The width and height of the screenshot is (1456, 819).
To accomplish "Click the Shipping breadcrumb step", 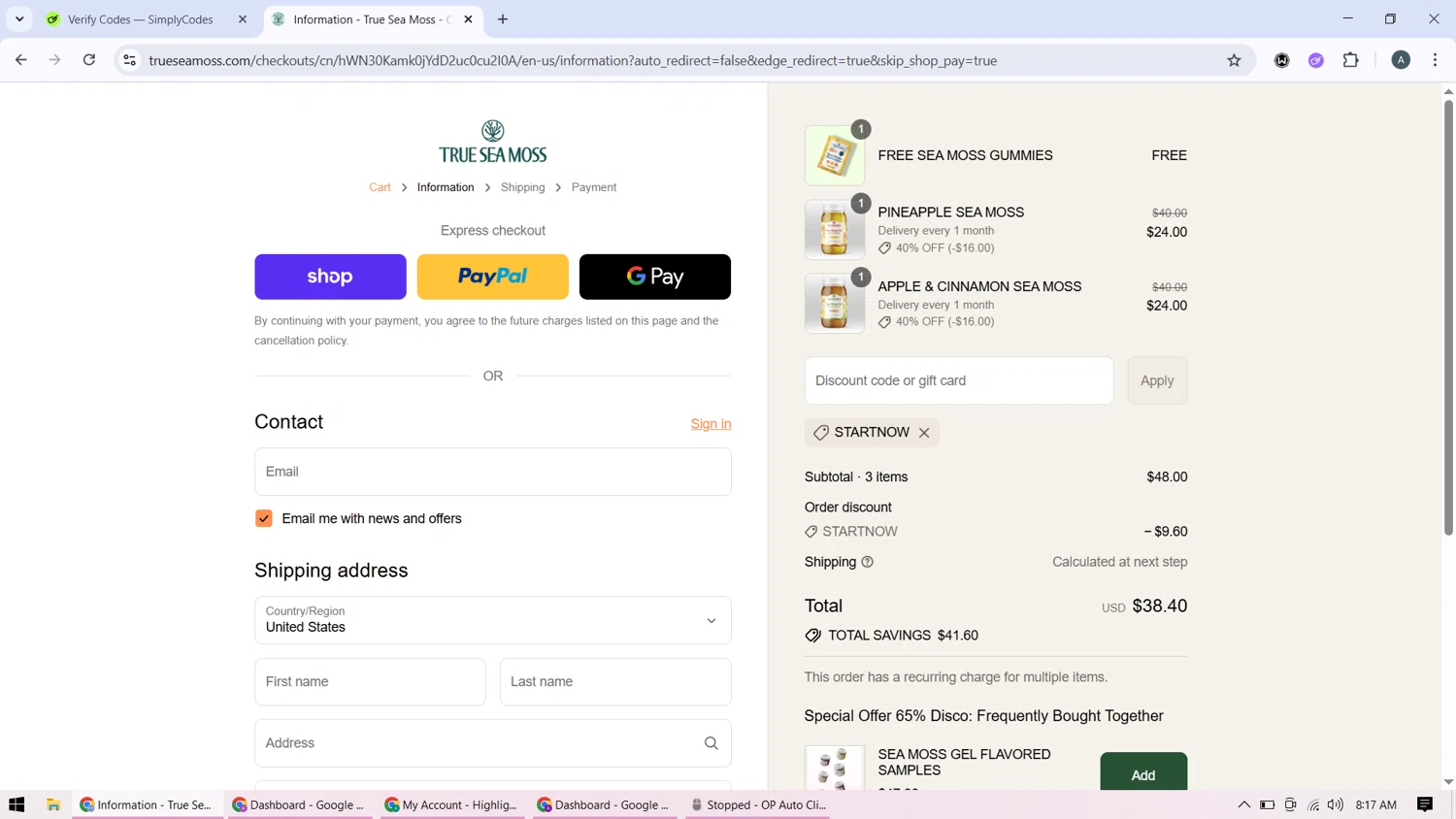I will 522,187.
